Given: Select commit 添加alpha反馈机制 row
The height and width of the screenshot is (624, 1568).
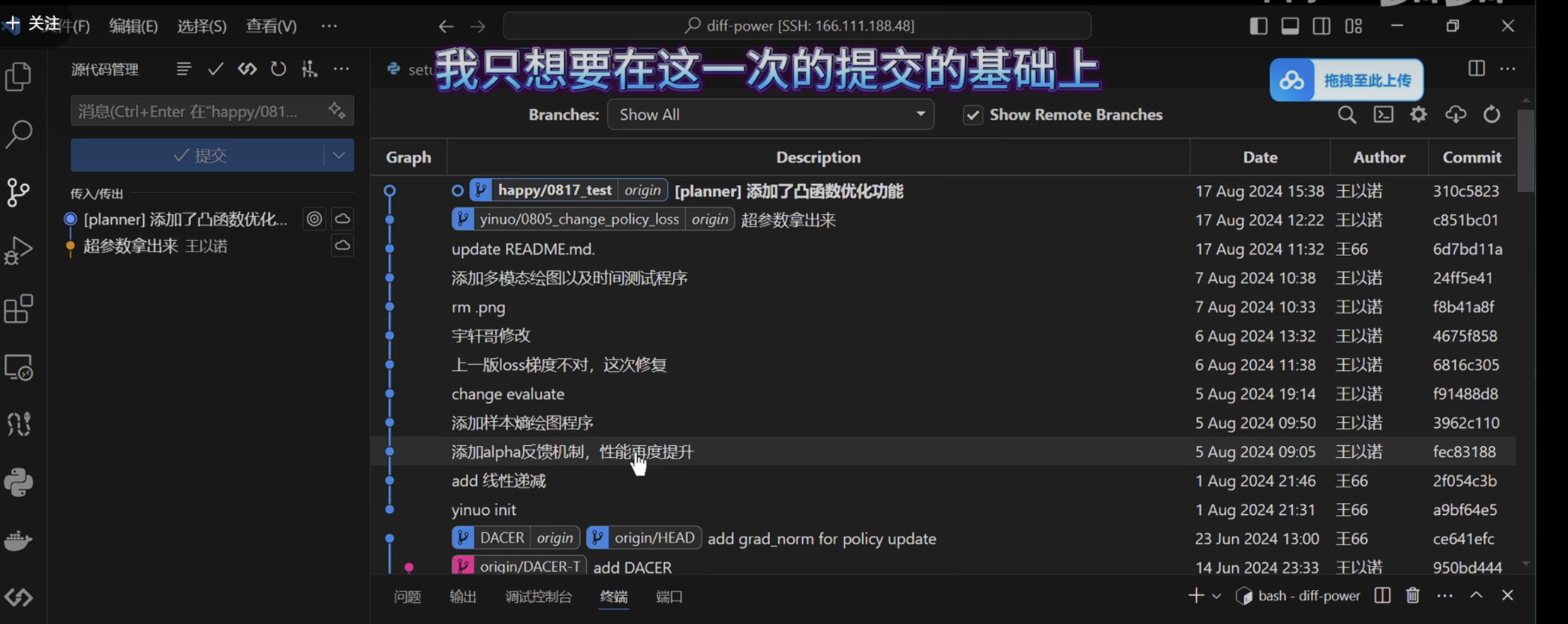Looking at the screenshot, I should coord(943,452).
